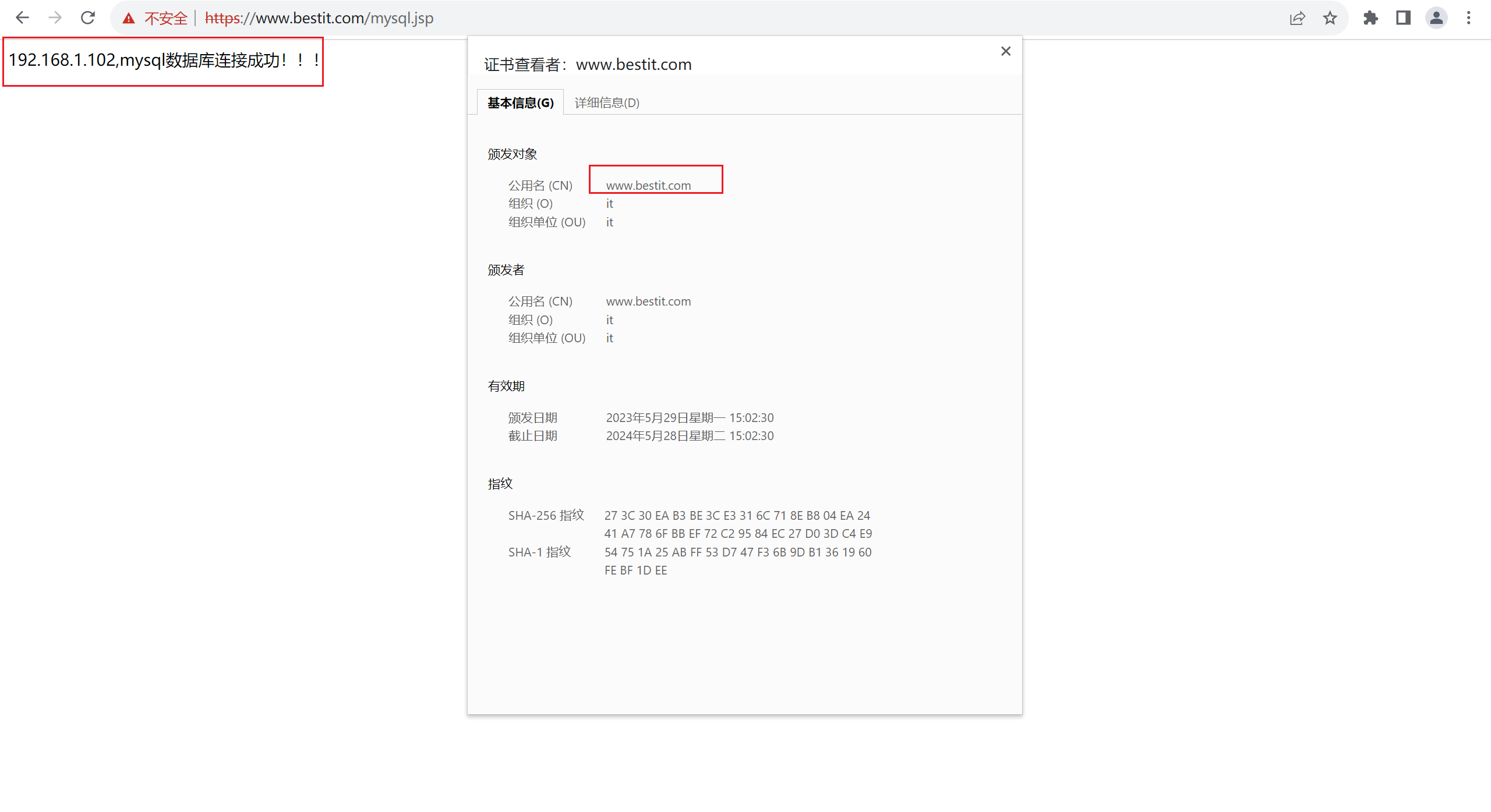
Task: Click the SHA-256 fingerprint first line
Action: click(x=737, y=516)
